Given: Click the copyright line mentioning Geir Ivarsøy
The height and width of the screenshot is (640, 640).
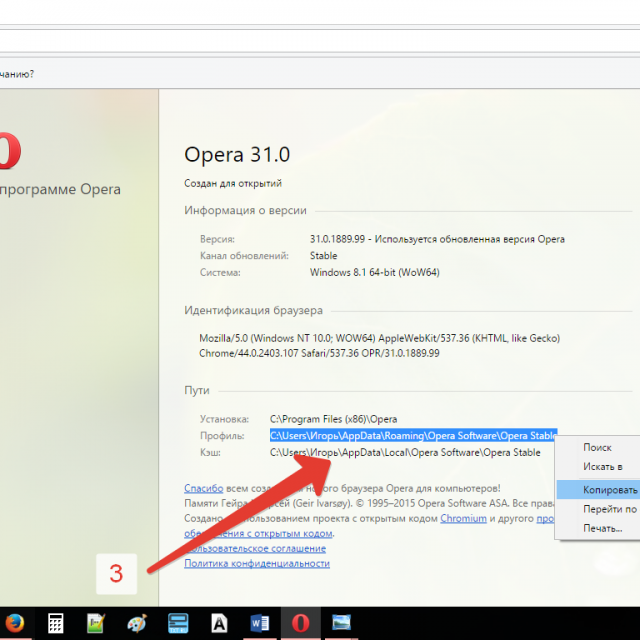Looking at the screenshot, I should coord(369,503).
